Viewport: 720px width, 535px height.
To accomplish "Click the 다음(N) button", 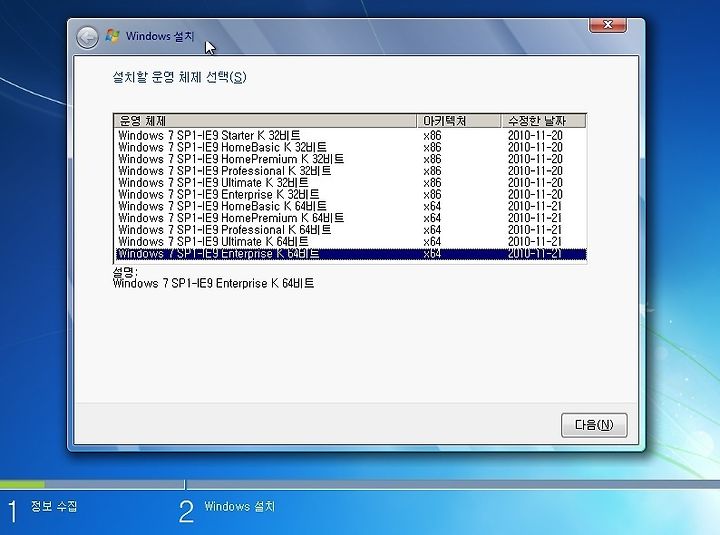I will coord(594,425).
